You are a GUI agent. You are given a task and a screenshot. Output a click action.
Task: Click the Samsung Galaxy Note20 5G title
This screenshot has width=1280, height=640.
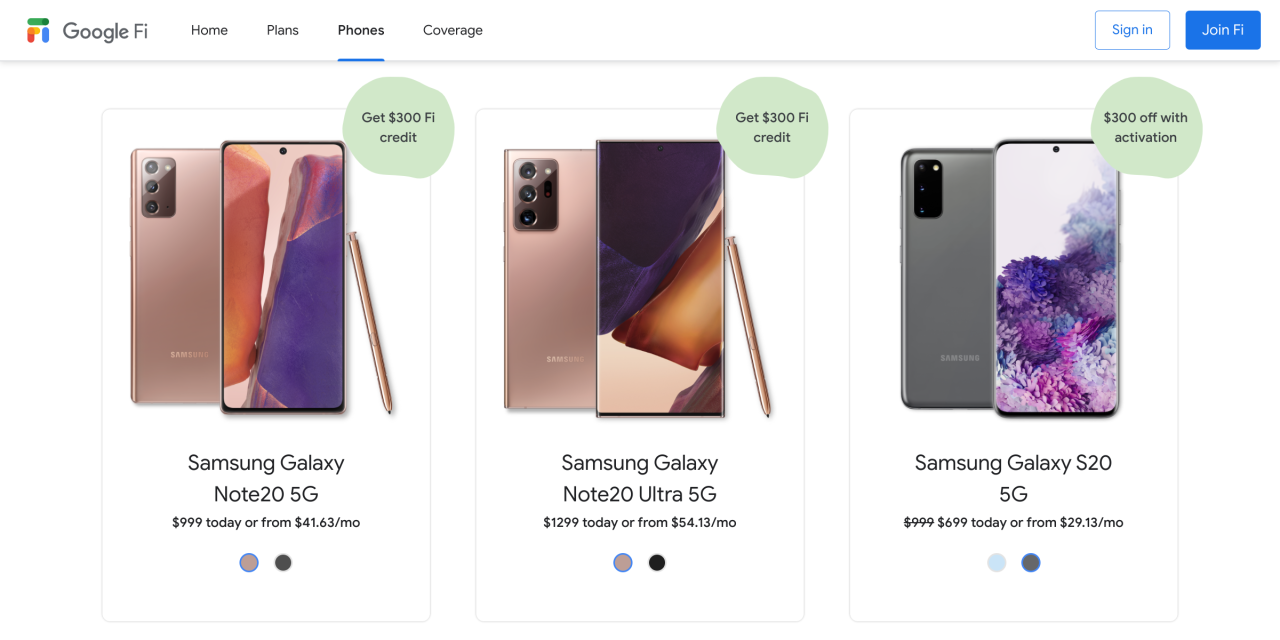tap(266, 478)
